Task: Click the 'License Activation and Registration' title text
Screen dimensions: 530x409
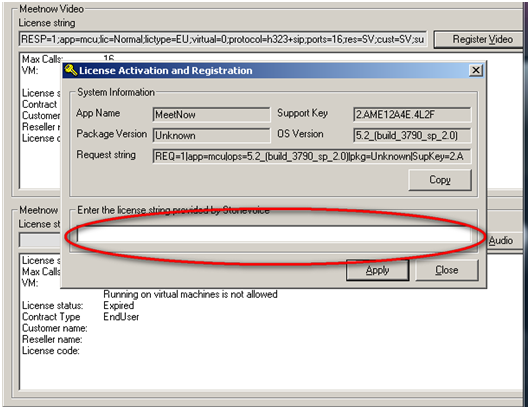Action: click(166, 70)
